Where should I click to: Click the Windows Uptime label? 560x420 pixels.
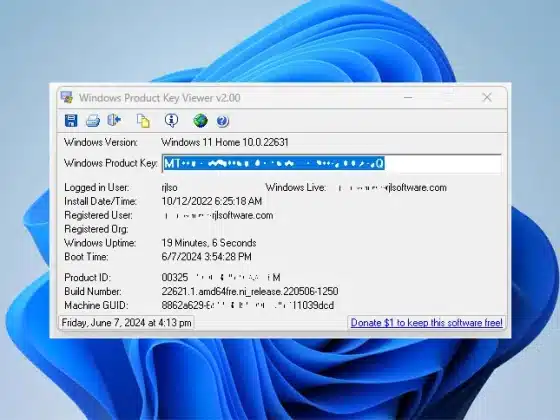100,243
